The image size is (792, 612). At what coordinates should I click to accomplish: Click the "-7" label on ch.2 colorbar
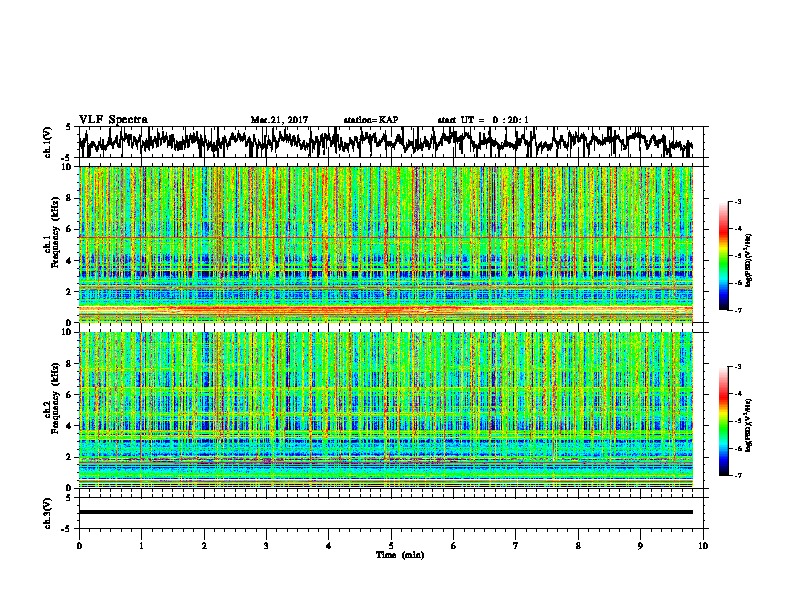(x=737, y=475)
